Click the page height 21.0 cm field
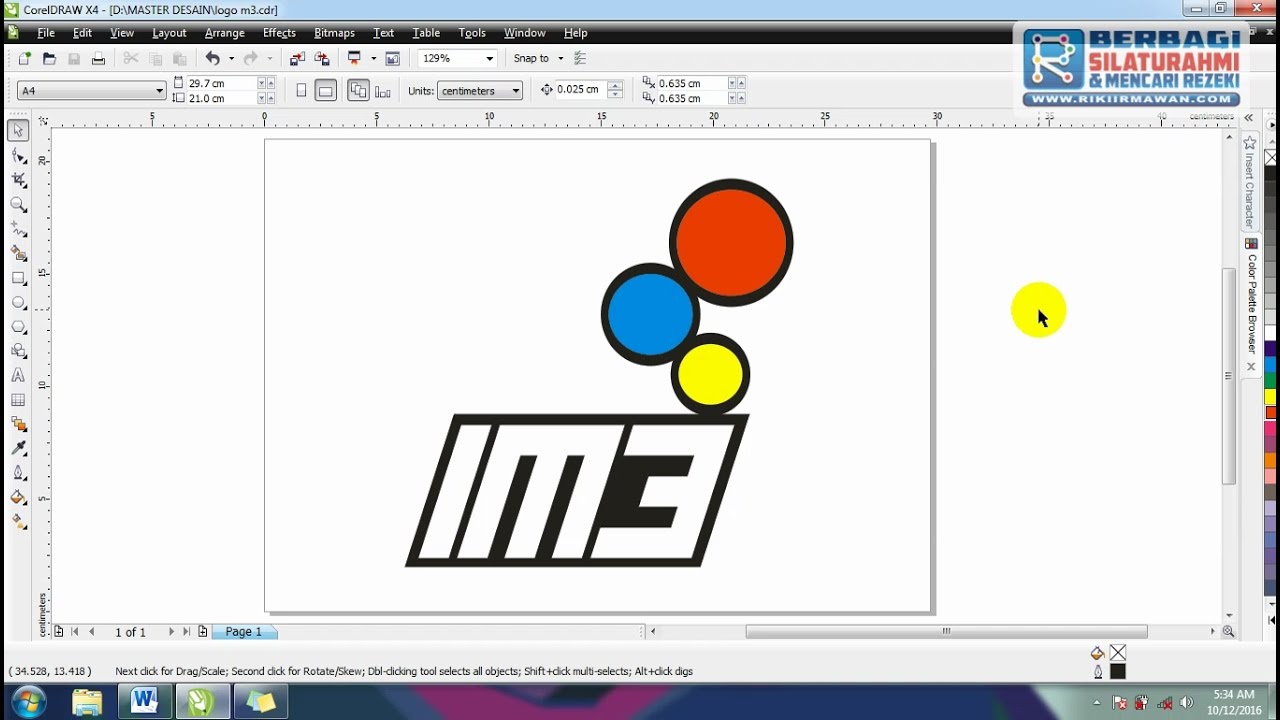Image resolution: width=1280 pixels, height=720 pixels. click(221, 98)
